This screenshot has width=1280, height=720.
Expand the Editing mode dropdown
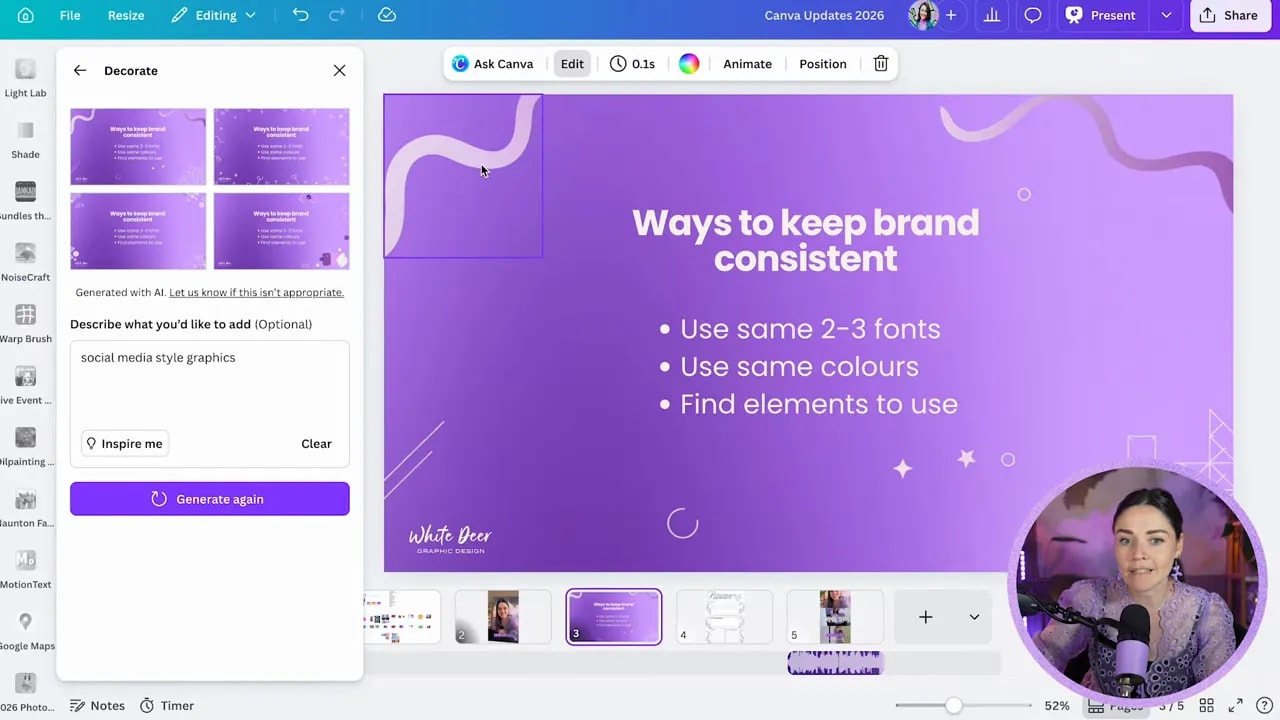(x=213, y=15)
